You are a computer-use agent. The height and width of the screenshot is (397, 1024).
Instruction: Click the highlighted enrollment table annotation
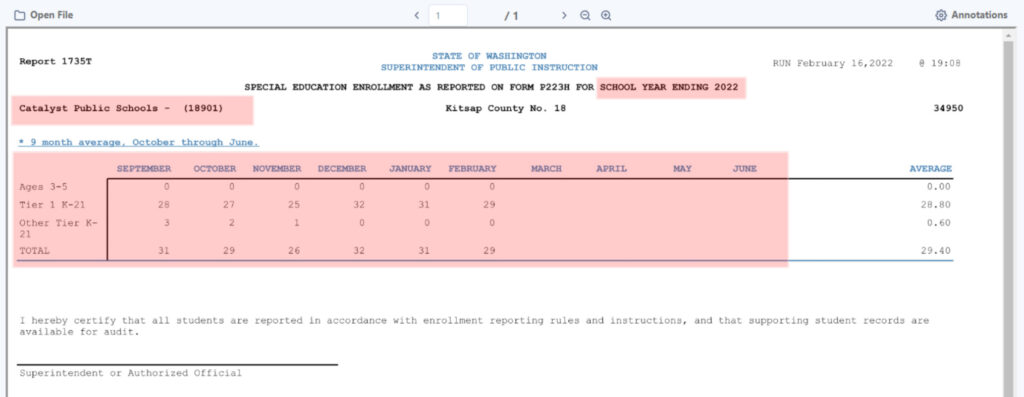[400, 210]
